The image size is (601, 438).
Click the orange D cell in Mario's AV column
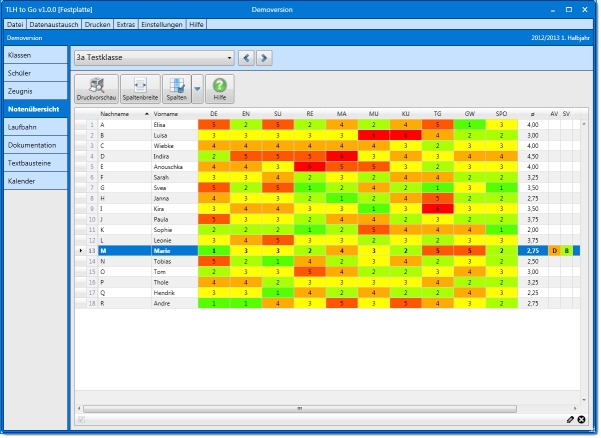point(554,250)
